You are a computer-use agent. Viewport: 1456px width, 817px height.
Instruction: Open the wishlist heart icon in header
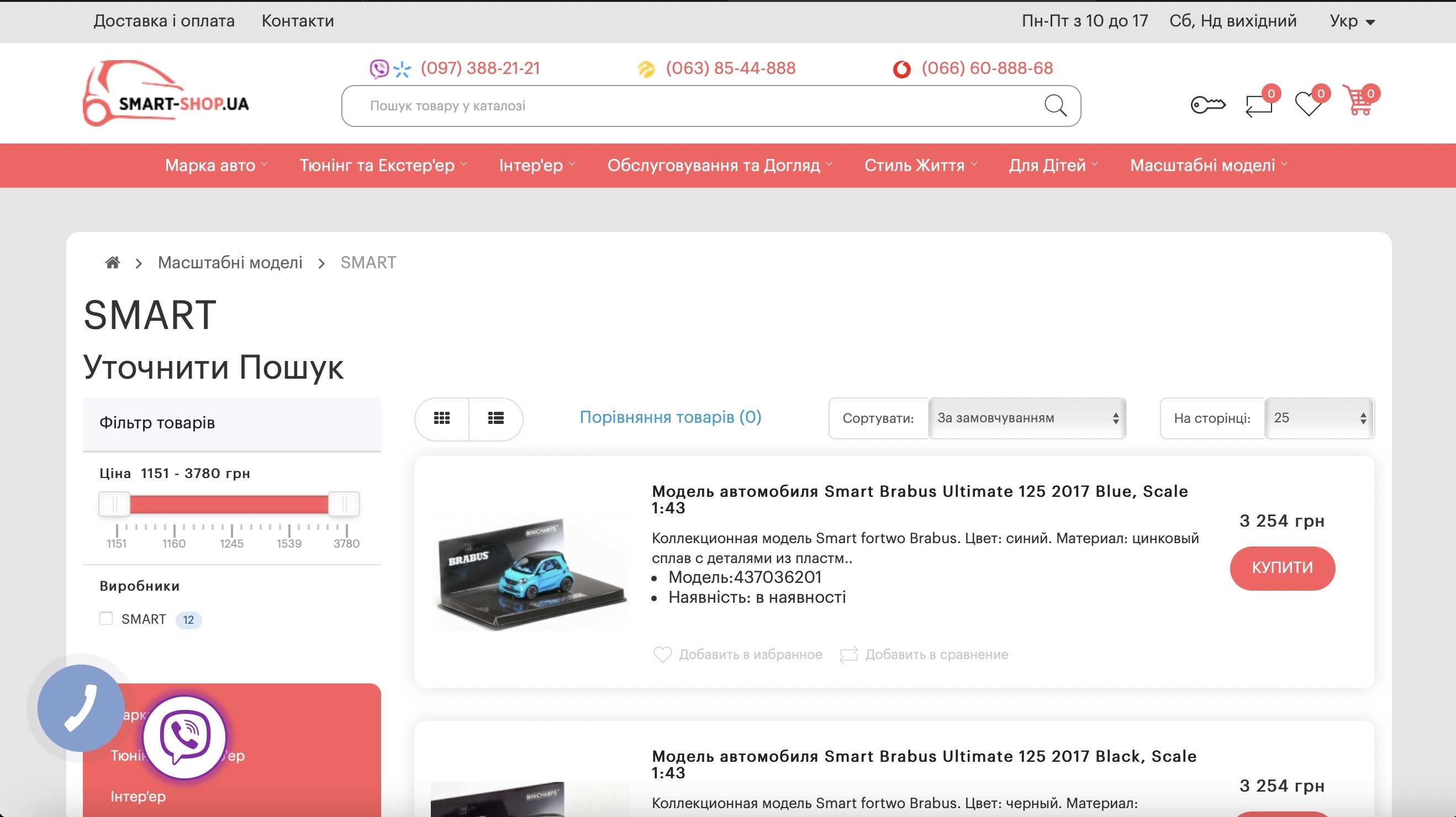(1308, 104)
